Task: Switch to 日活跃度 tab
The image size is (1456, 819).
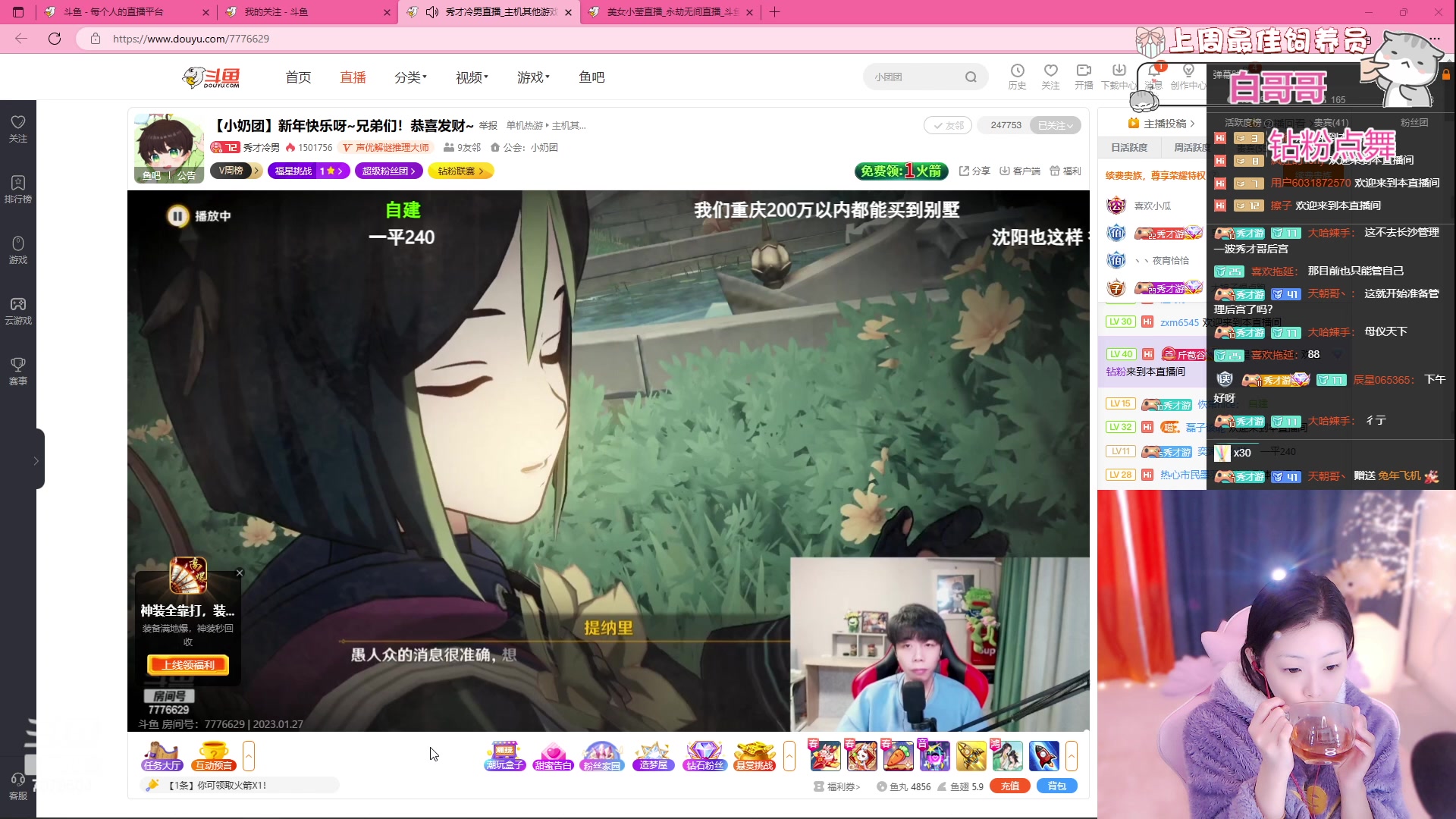Action: tap(1129, 147)
